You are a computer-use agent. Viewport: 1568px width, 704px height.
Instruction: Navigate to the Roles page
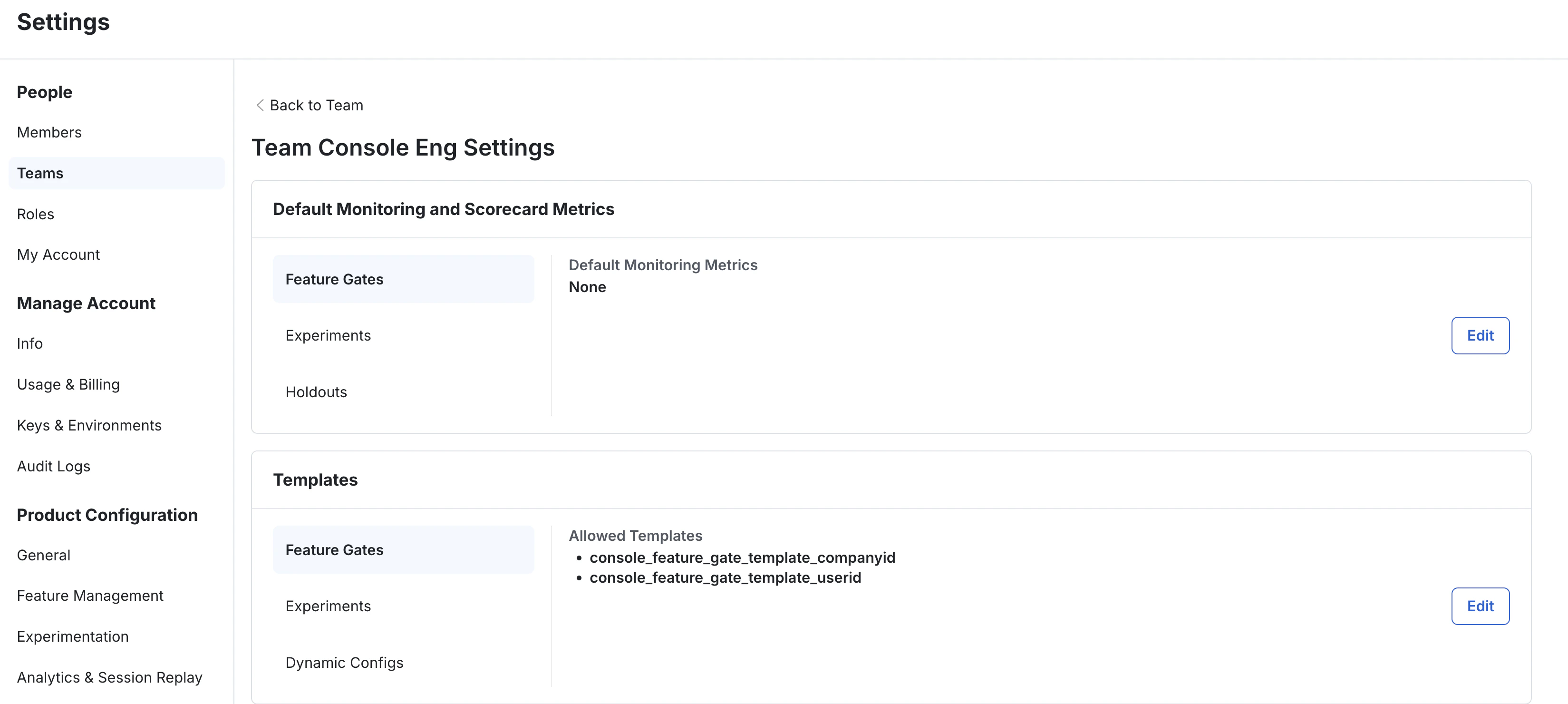click(35, 214)
